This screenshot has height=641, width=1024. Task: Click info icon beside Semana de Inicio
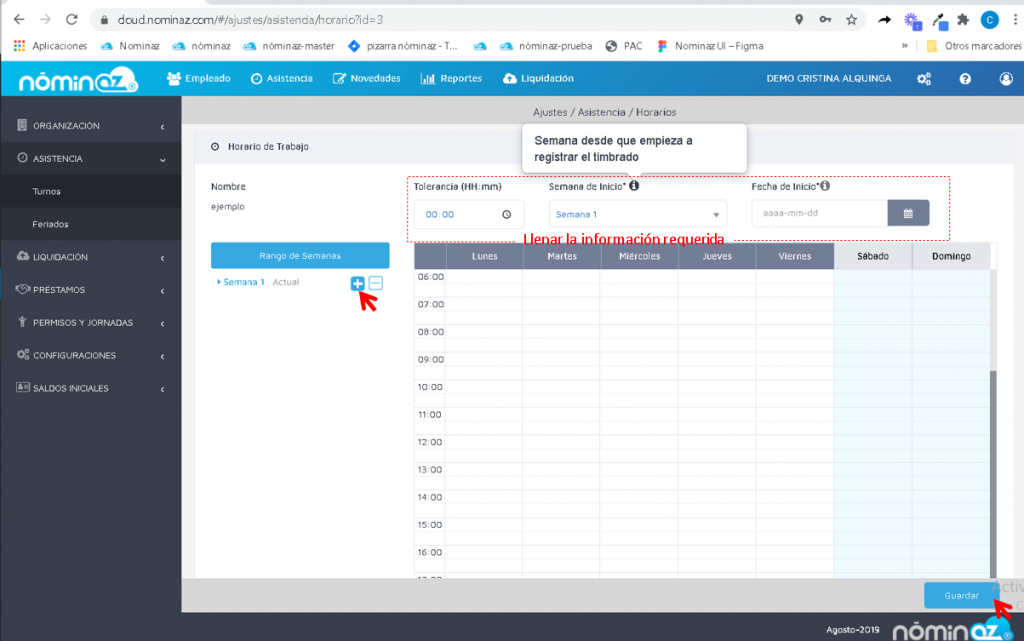[x=633, y=186]
